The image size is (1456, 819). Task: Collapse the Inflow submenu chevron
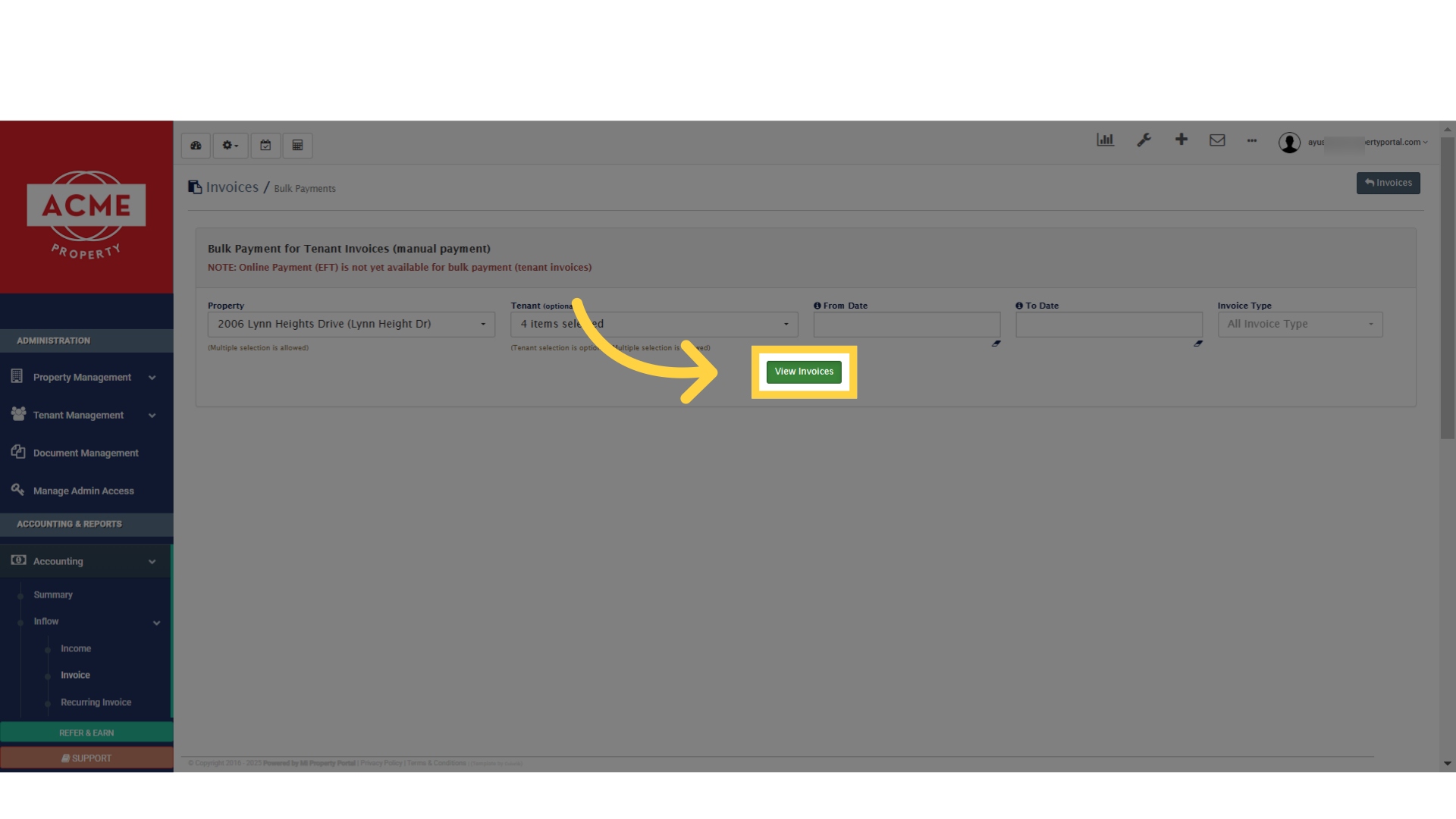pos(156,623)
